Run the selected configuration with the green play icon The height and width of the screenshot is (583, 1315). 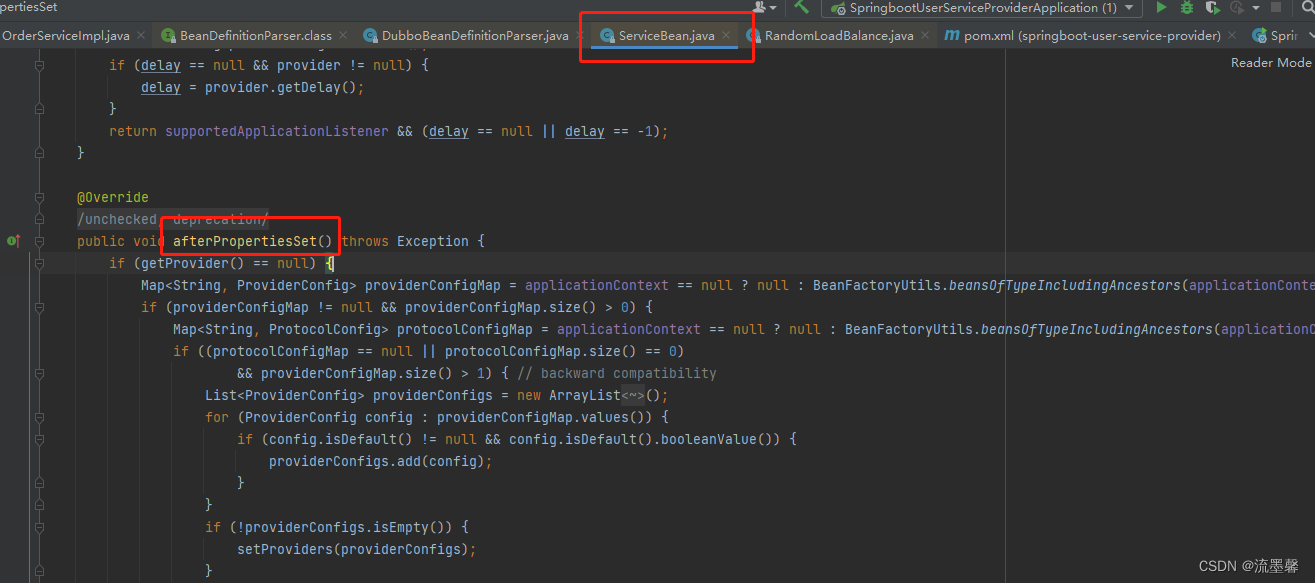pos(1161,7)
